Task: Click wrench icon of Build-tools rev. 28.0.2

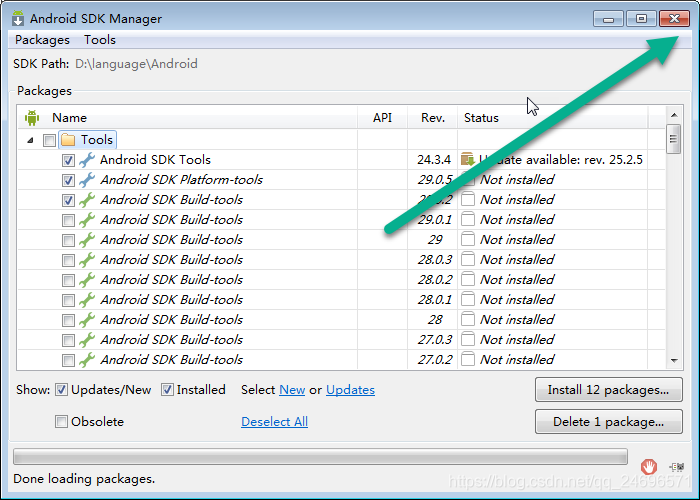Action: [87, 280]
